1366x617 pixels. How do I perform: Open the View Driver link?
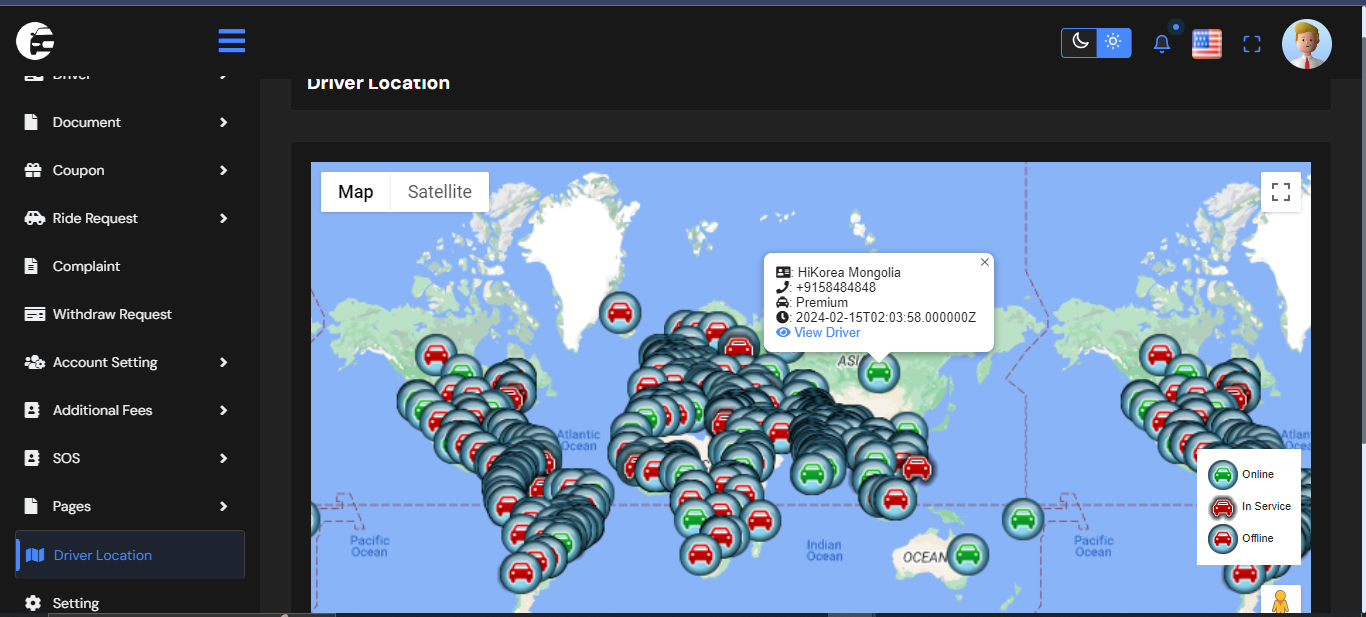(x=826, y=332)
